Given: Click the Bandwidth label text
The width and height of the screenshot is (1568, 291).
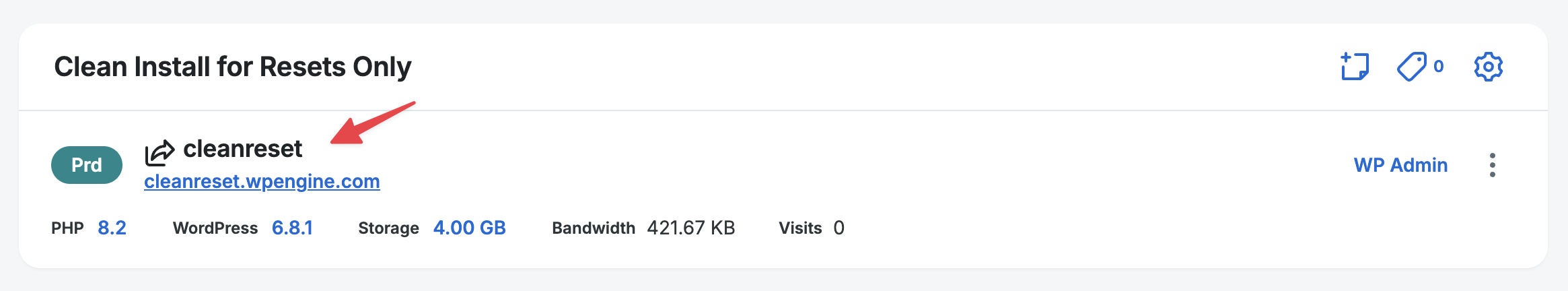Looking at the screenshot, I should pos(593,228).
